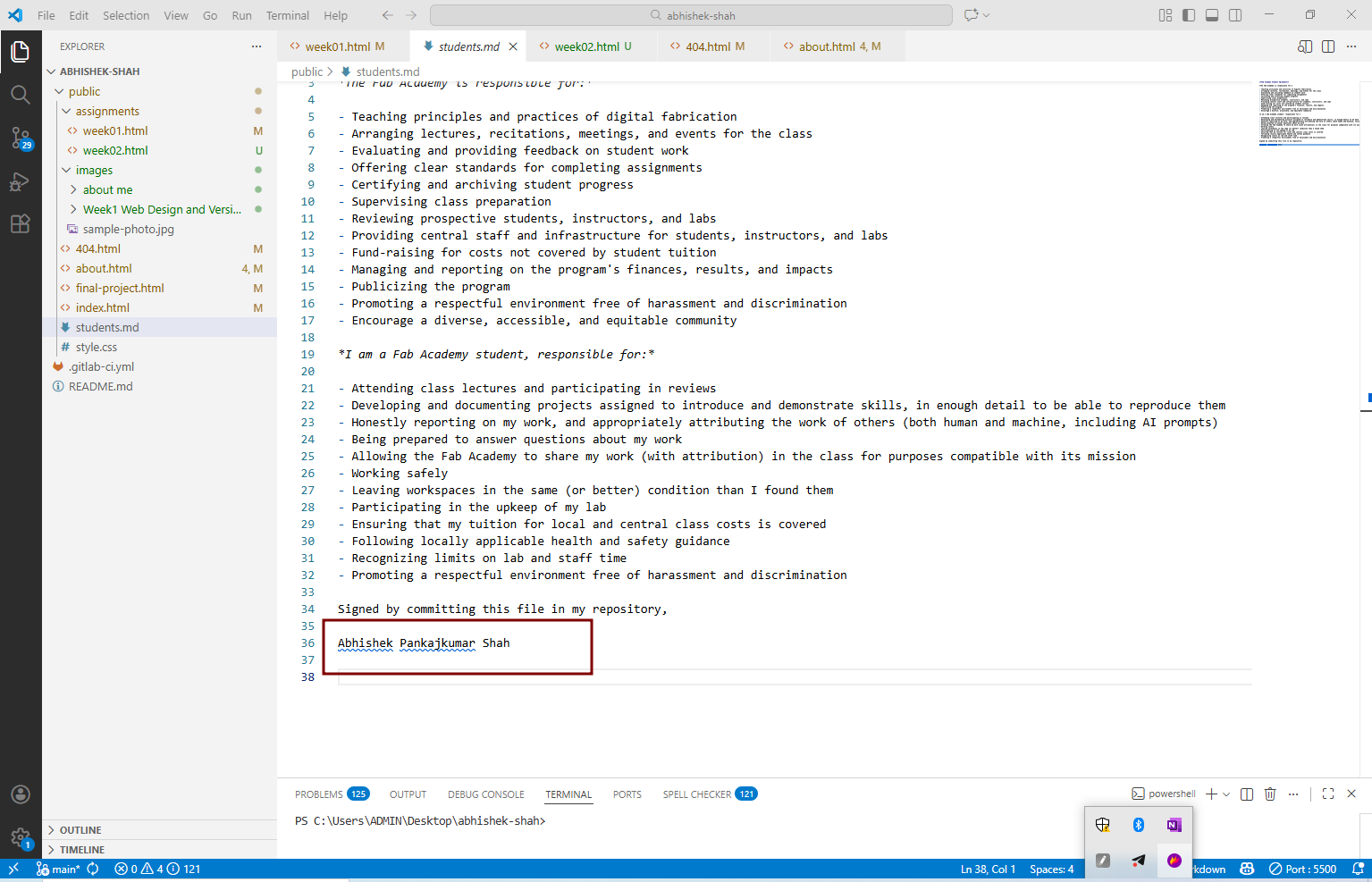Image resolution: width=1372 pixels, height=882 pixels.
Task: Open the SPELL CHECKER panel tab
Action: click(x=710, y=794)
